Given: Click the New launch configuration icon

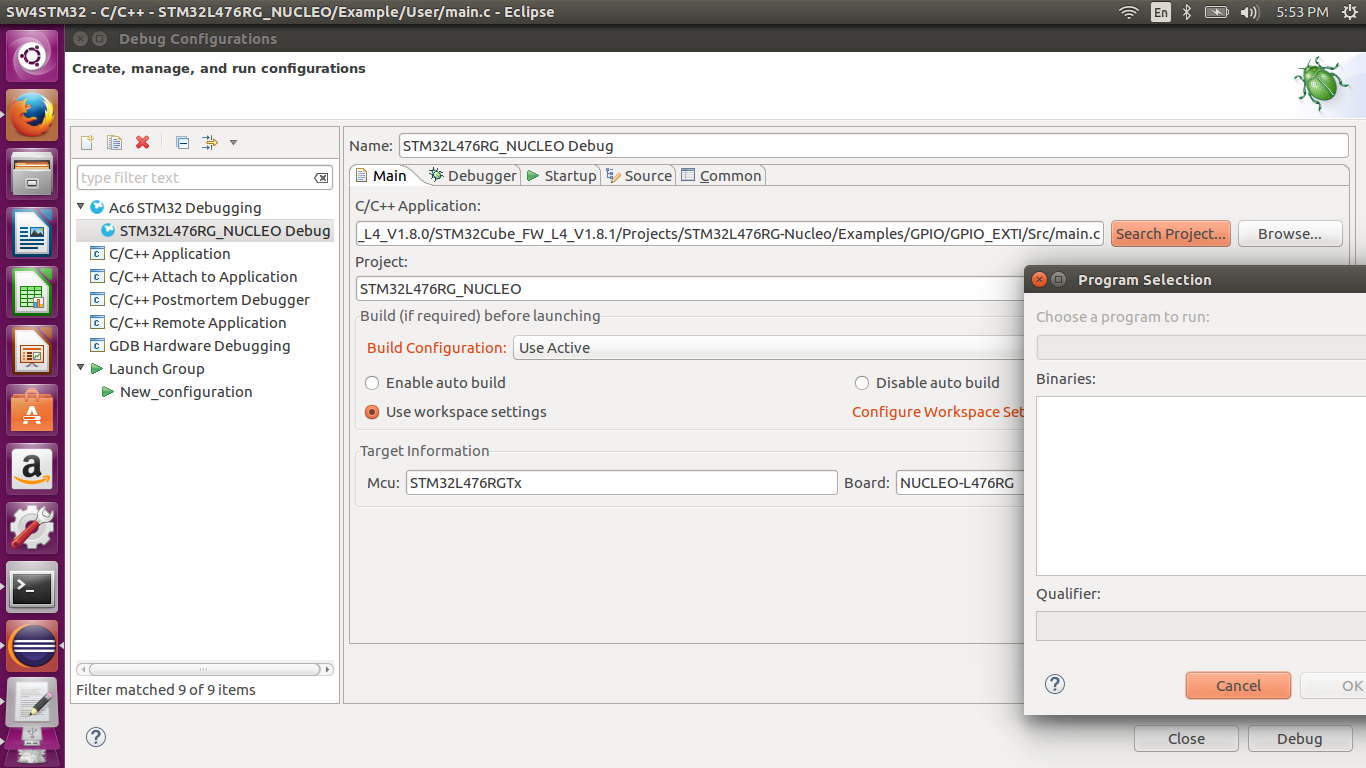Looking at the screenshot, I should tap(87, 142).
